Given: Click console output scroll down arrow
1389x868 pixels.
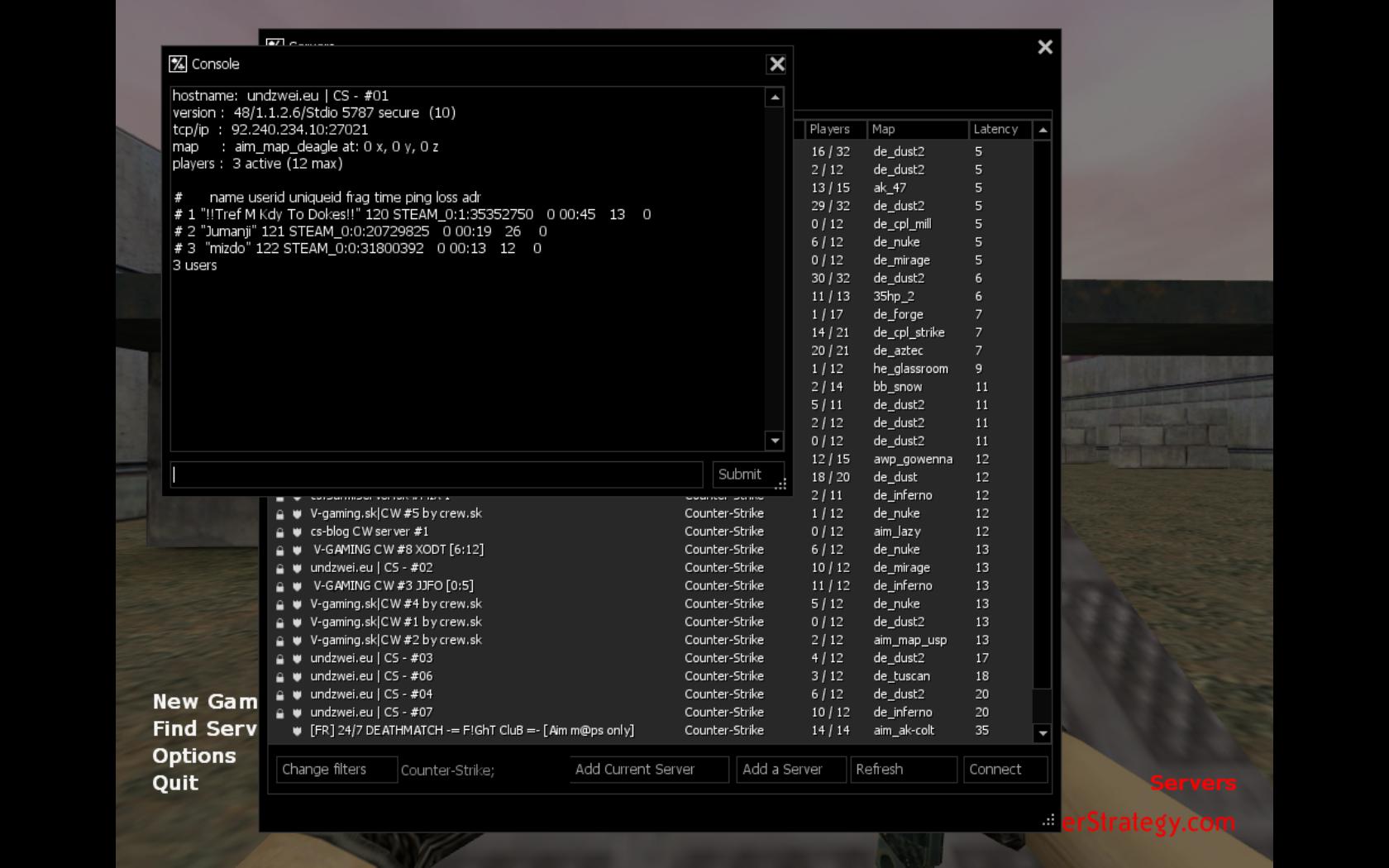Looking at the screenshot, I should [x=775, y=441].
